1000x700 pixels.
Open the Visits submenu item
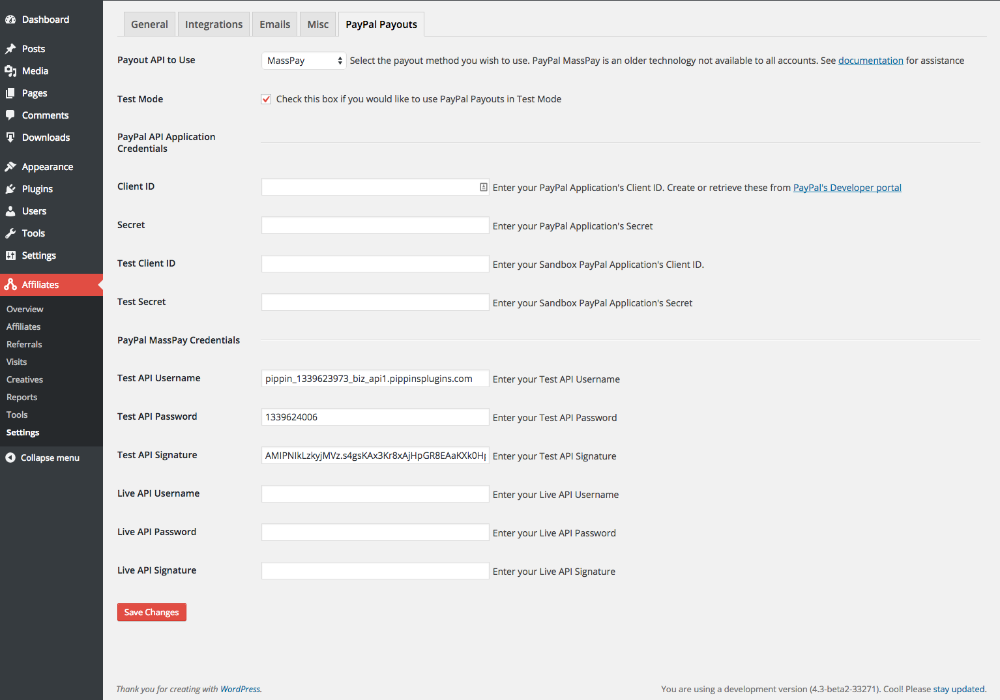coord(17,362)
